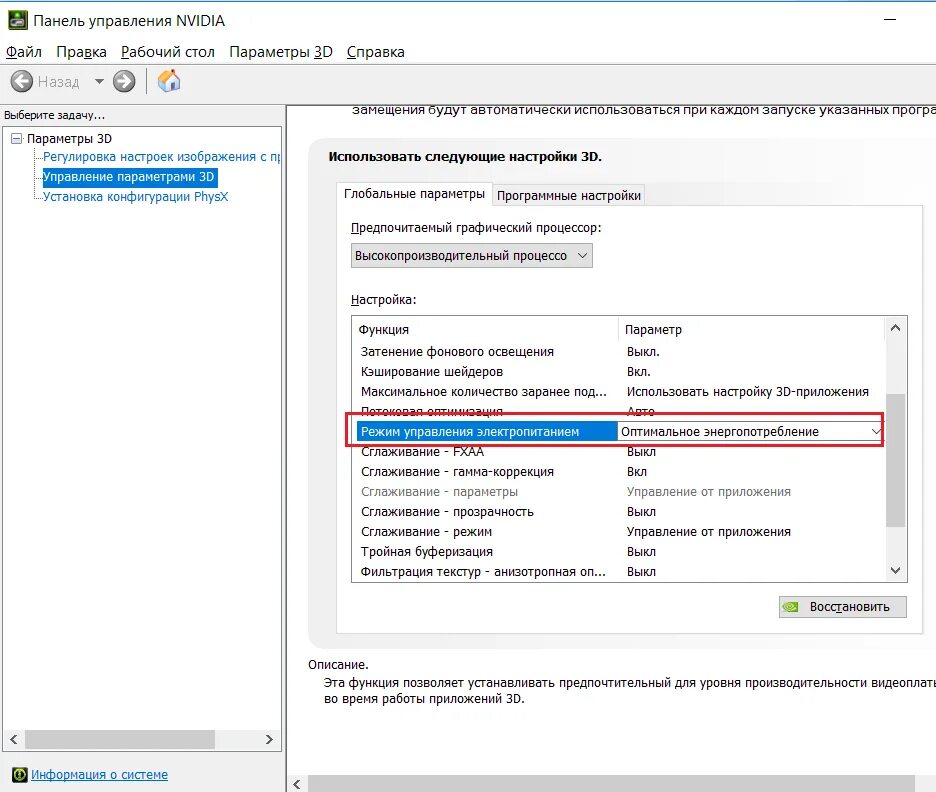Click settings list scroll up arrow

[x=895, y=328]
